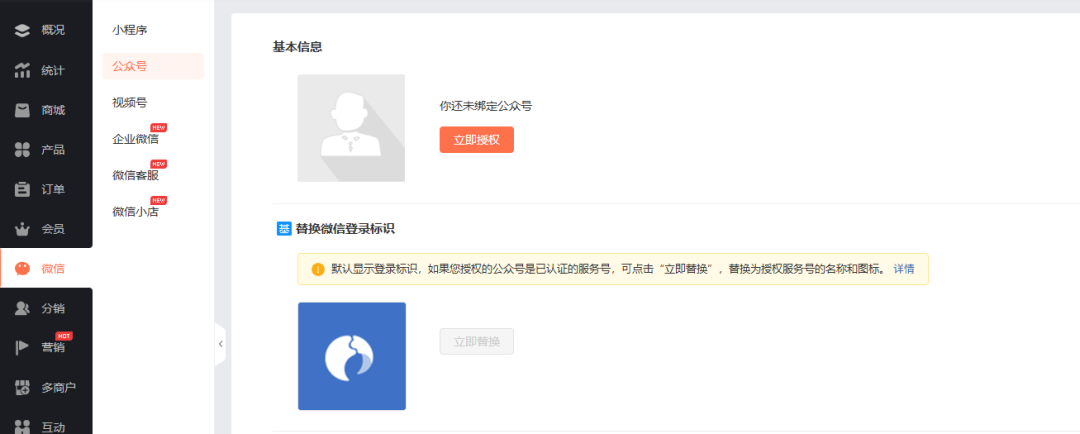Click the HOT badge on 营销
Viewport: 1080px width, 434px height.
tap(64, 335)
